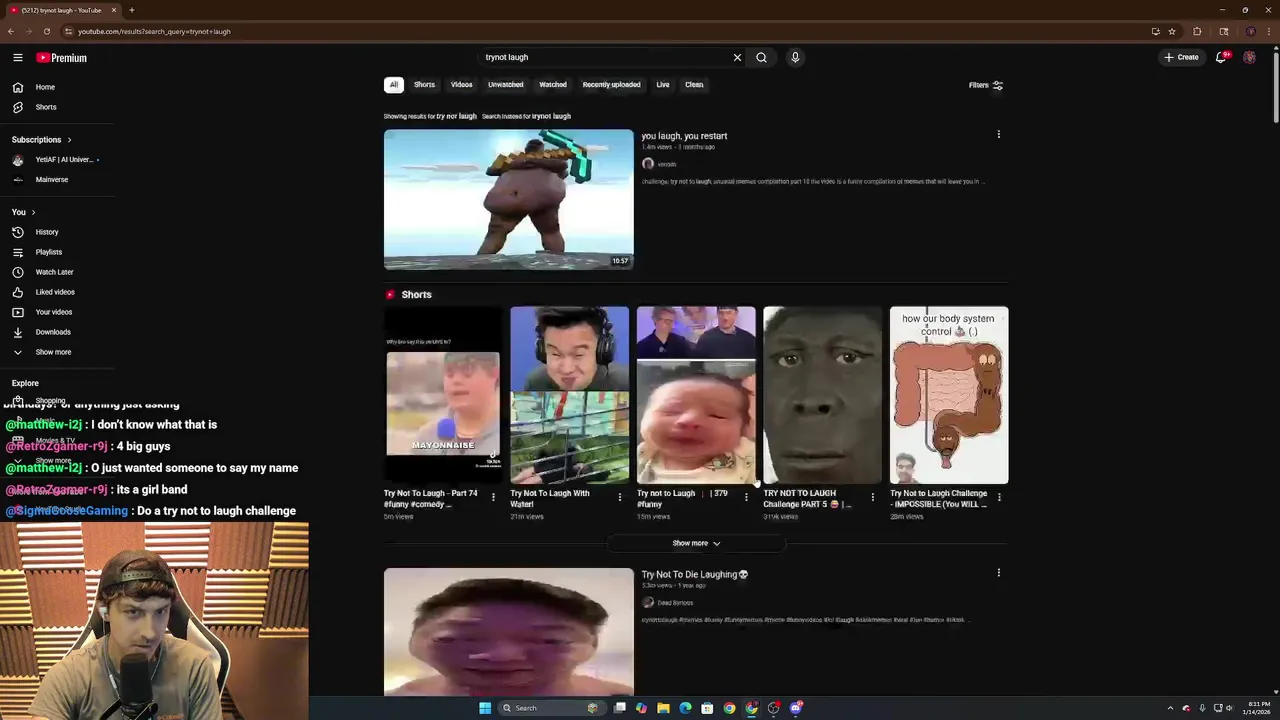Viewport: 1280px width, 720px height.
Task: Run search with the magnifier button
Action: 761,57
